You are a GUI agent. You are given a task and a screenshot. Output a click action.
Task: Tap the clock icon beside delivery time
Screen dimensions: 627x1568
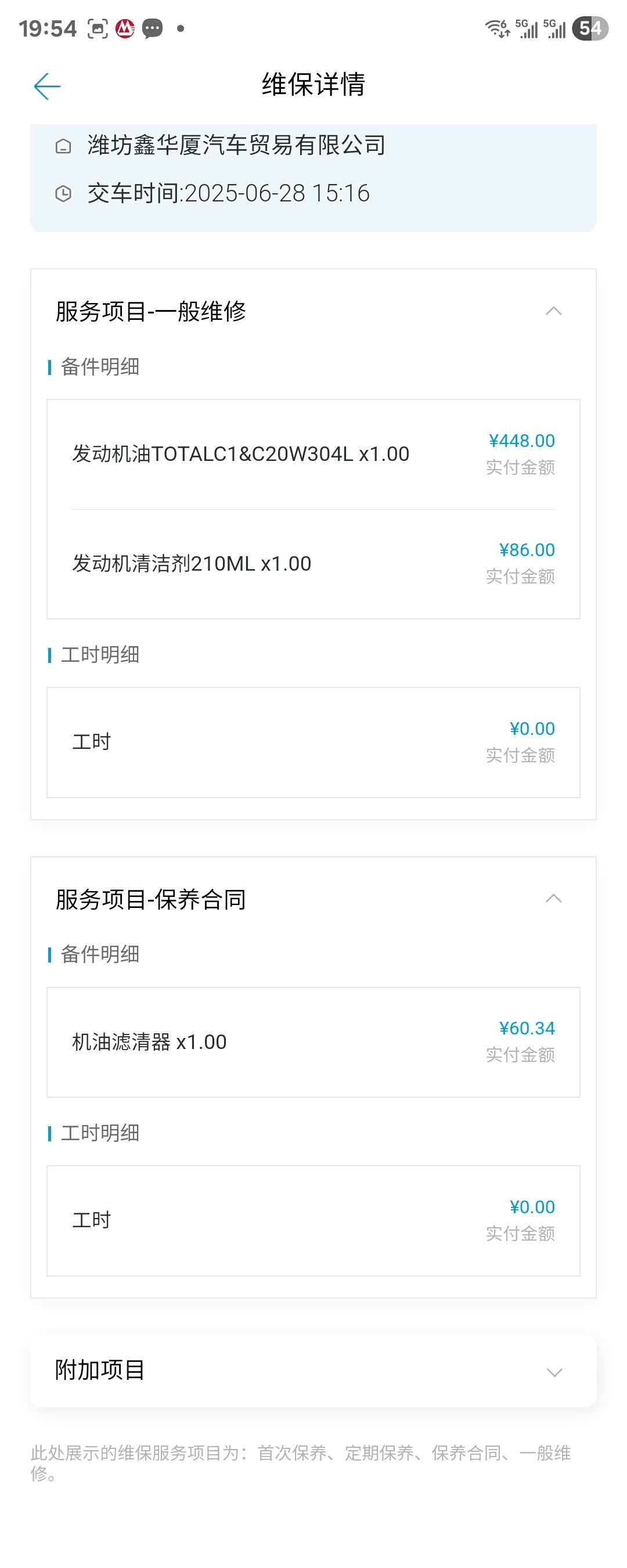click(x=63, y=193)
